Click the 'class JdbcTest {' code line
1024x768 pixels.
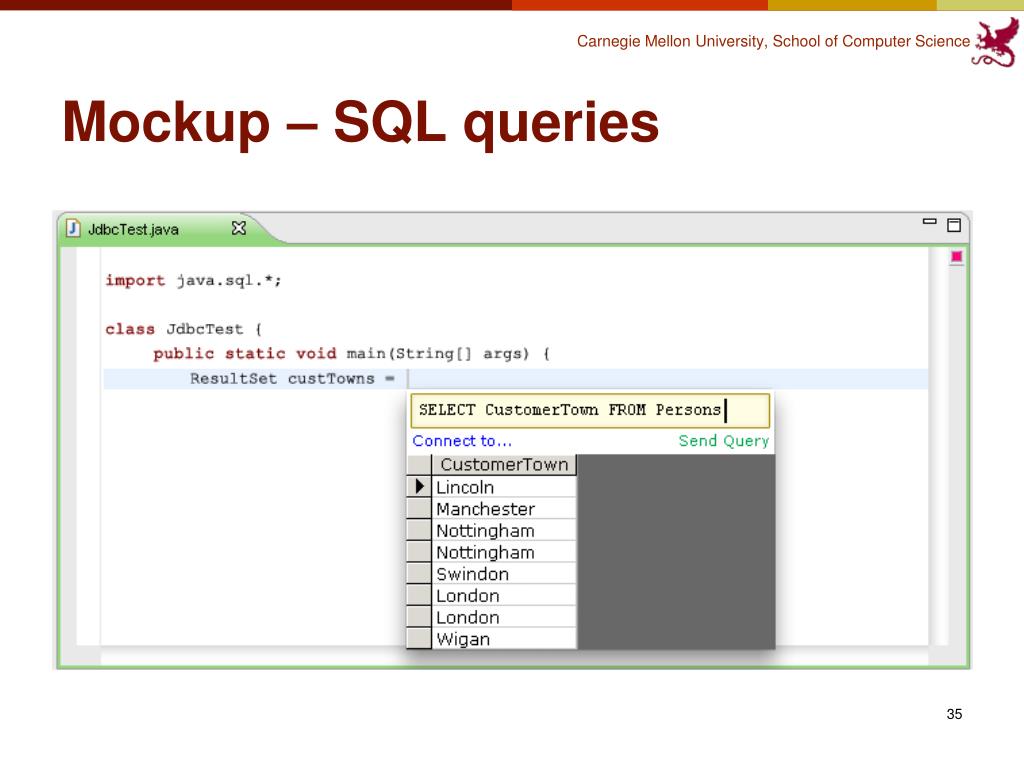click(x=184, y=328)
